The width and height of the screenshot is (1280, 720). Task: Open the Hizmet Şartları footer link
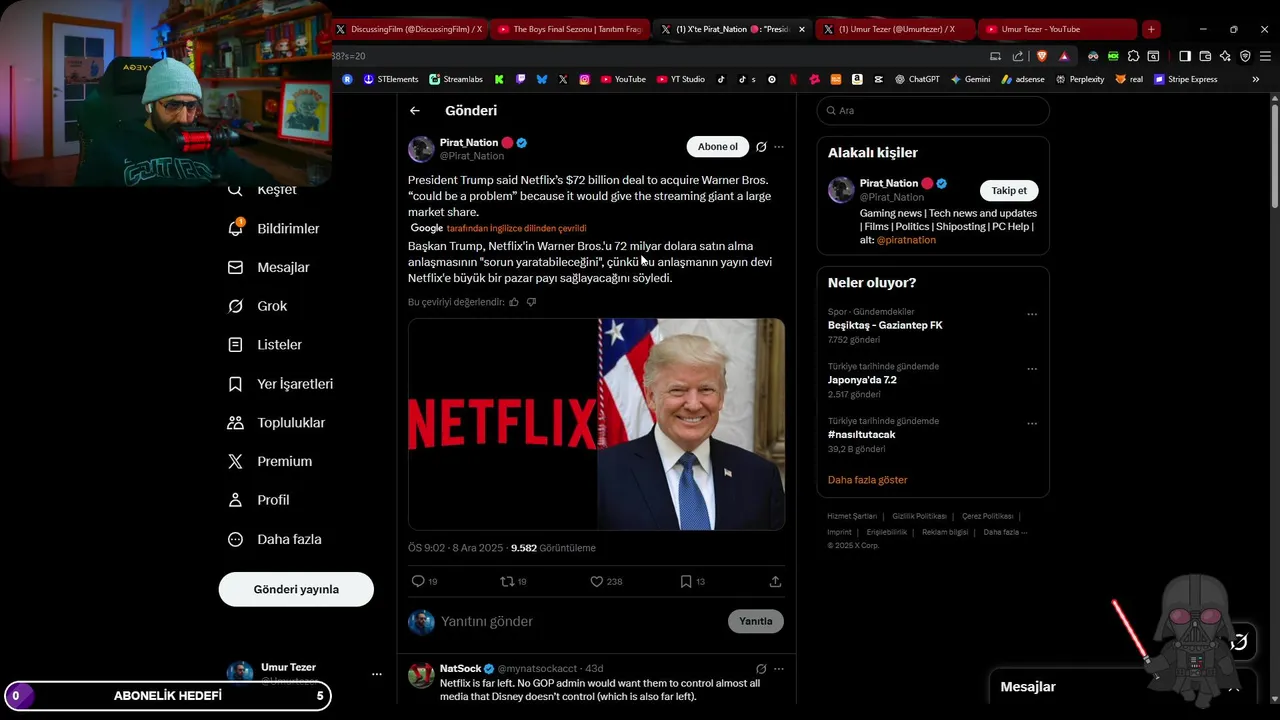[x=852, y=516]
